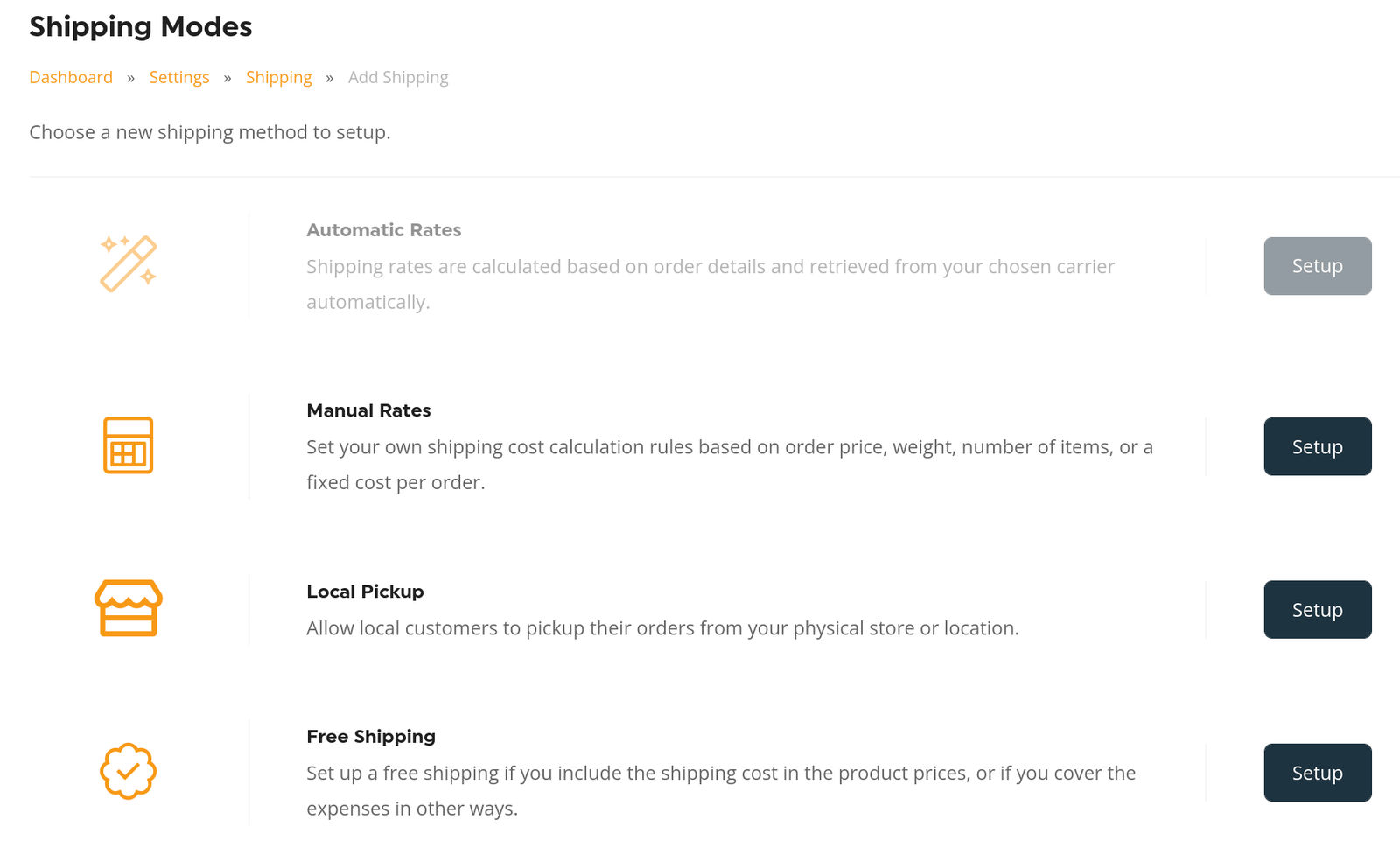Viewport: 1400px width, 841px height.
Task: Go to Dashboard via breadcrumb link
Action: (71, 77)
